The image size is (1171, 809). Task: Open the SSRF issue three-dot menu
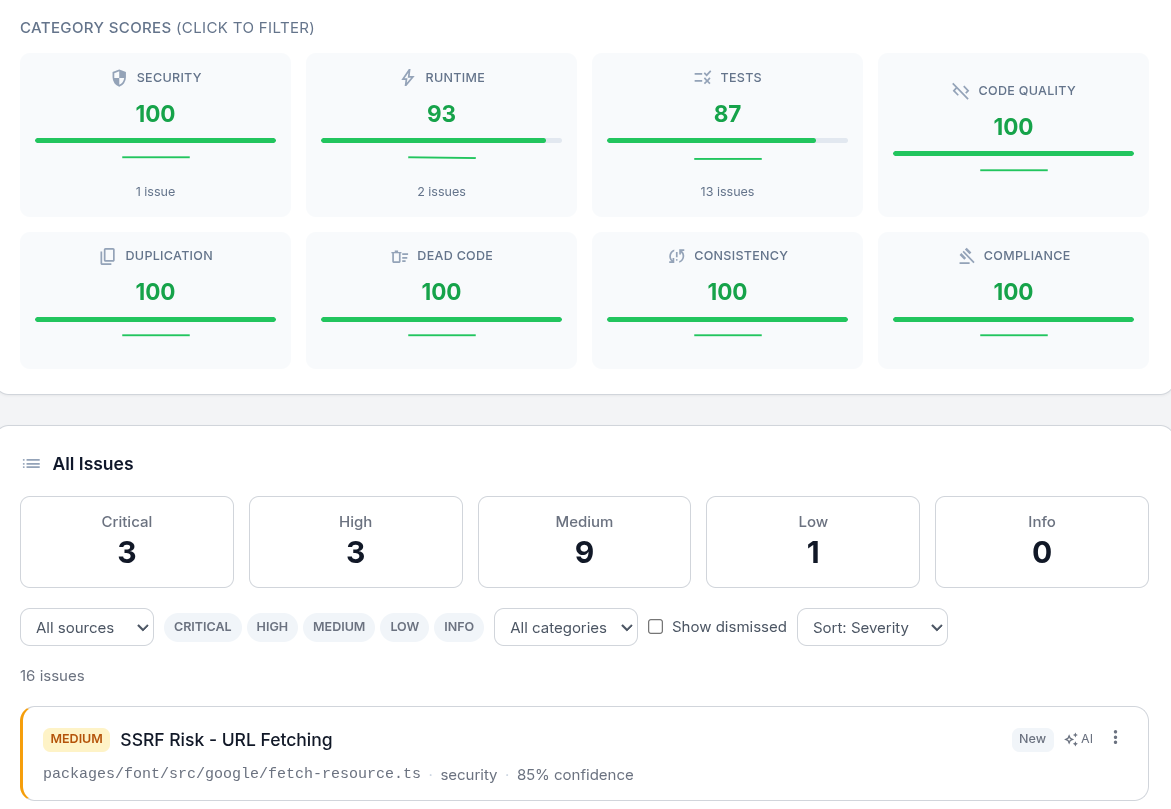click(x=1116, y=738)
